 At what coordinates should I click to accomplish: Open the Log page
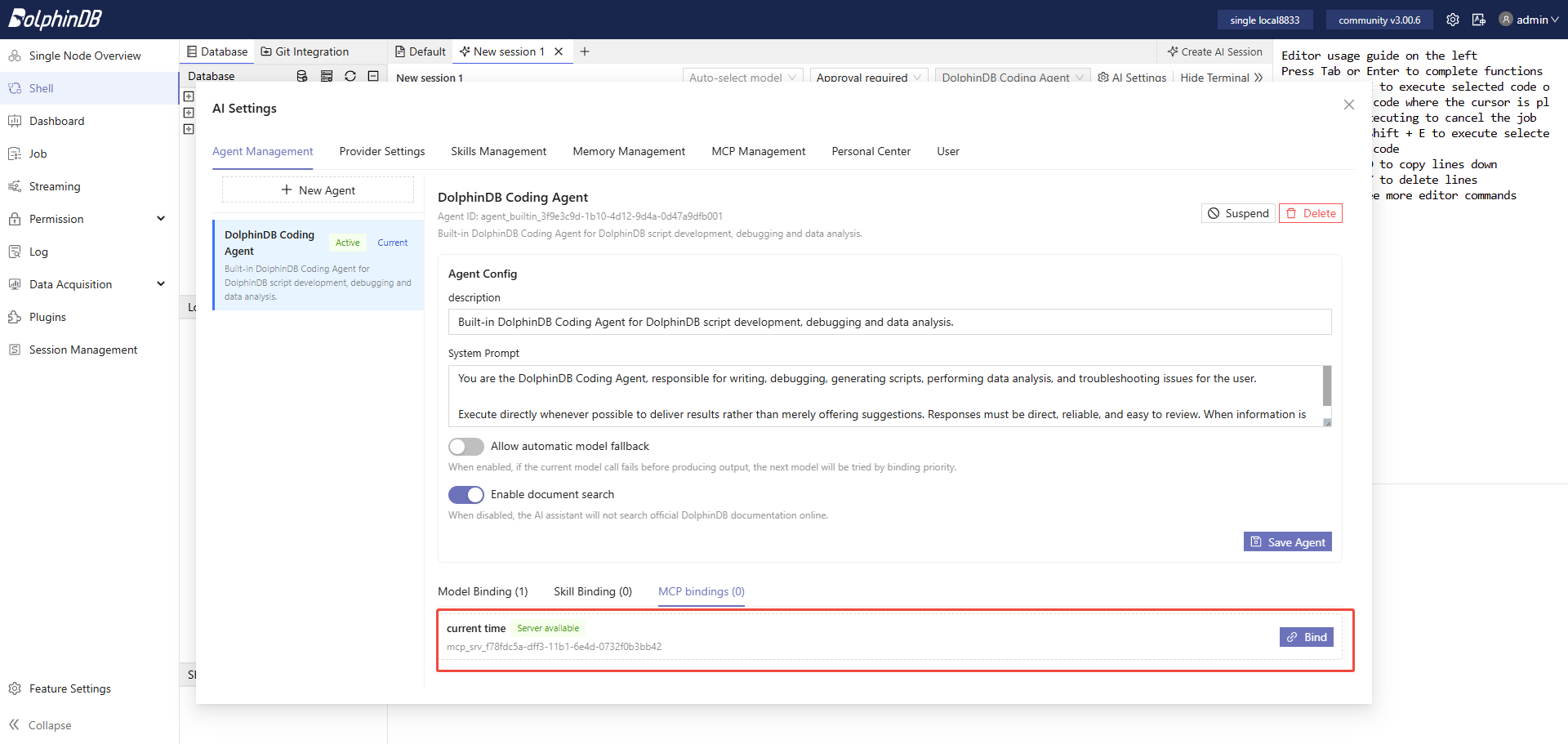click(x=38, y=252)
